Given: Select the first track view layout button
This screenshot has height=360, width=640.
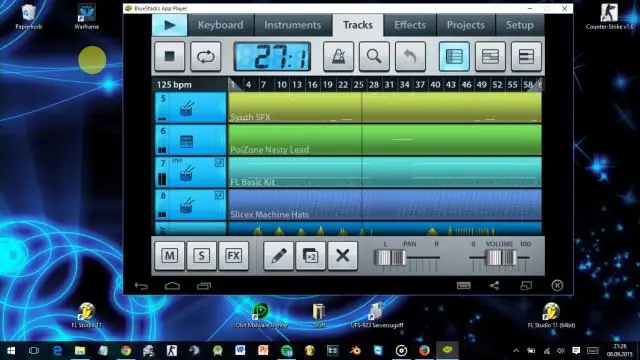Looking at the screenshot, I should (454, 56).
